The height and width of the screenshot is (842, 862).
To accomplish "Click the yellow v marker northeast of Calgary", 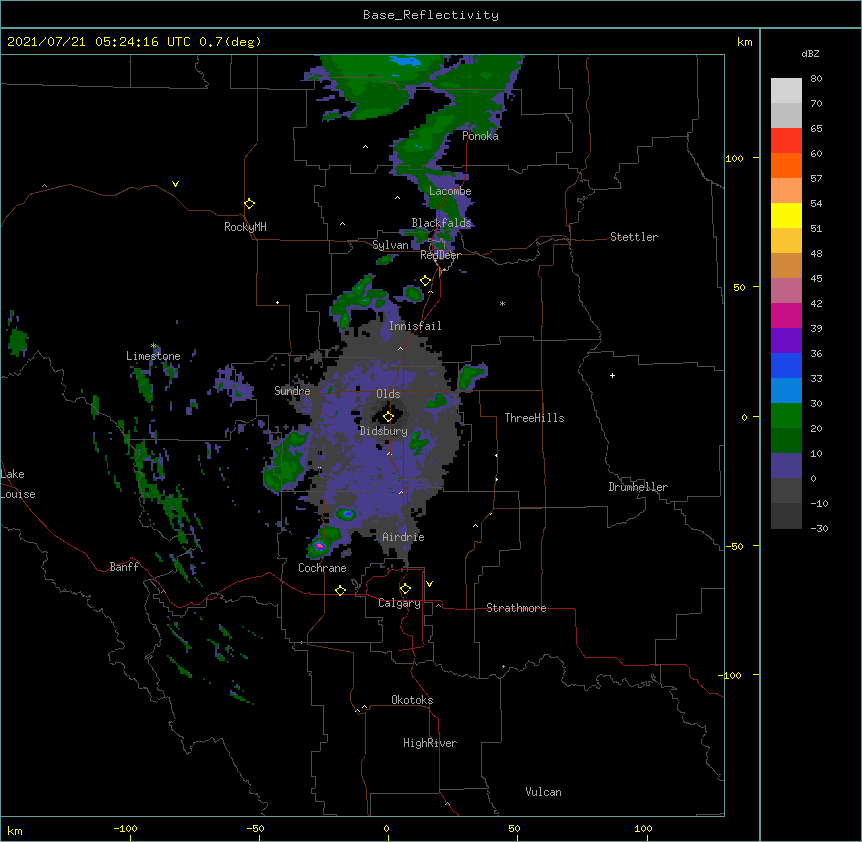I will pos(429,584).
